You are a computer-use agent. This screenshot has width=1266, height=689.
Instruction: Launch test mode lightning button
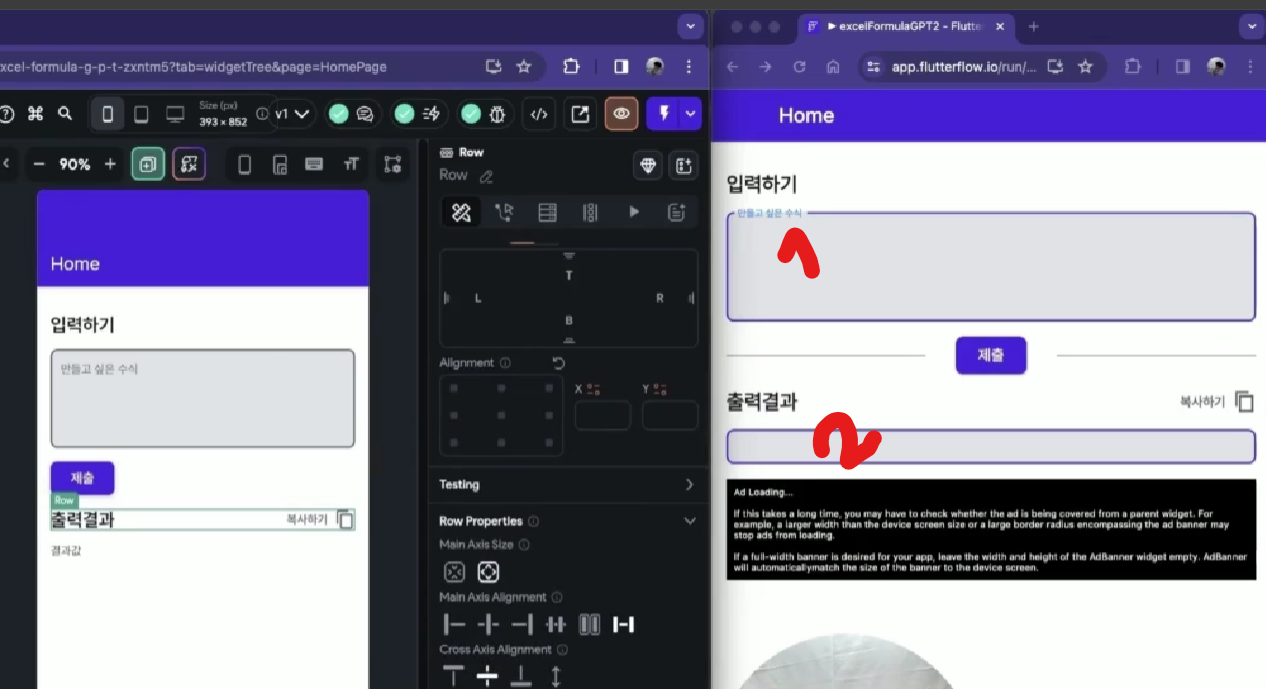click(663, 114)
